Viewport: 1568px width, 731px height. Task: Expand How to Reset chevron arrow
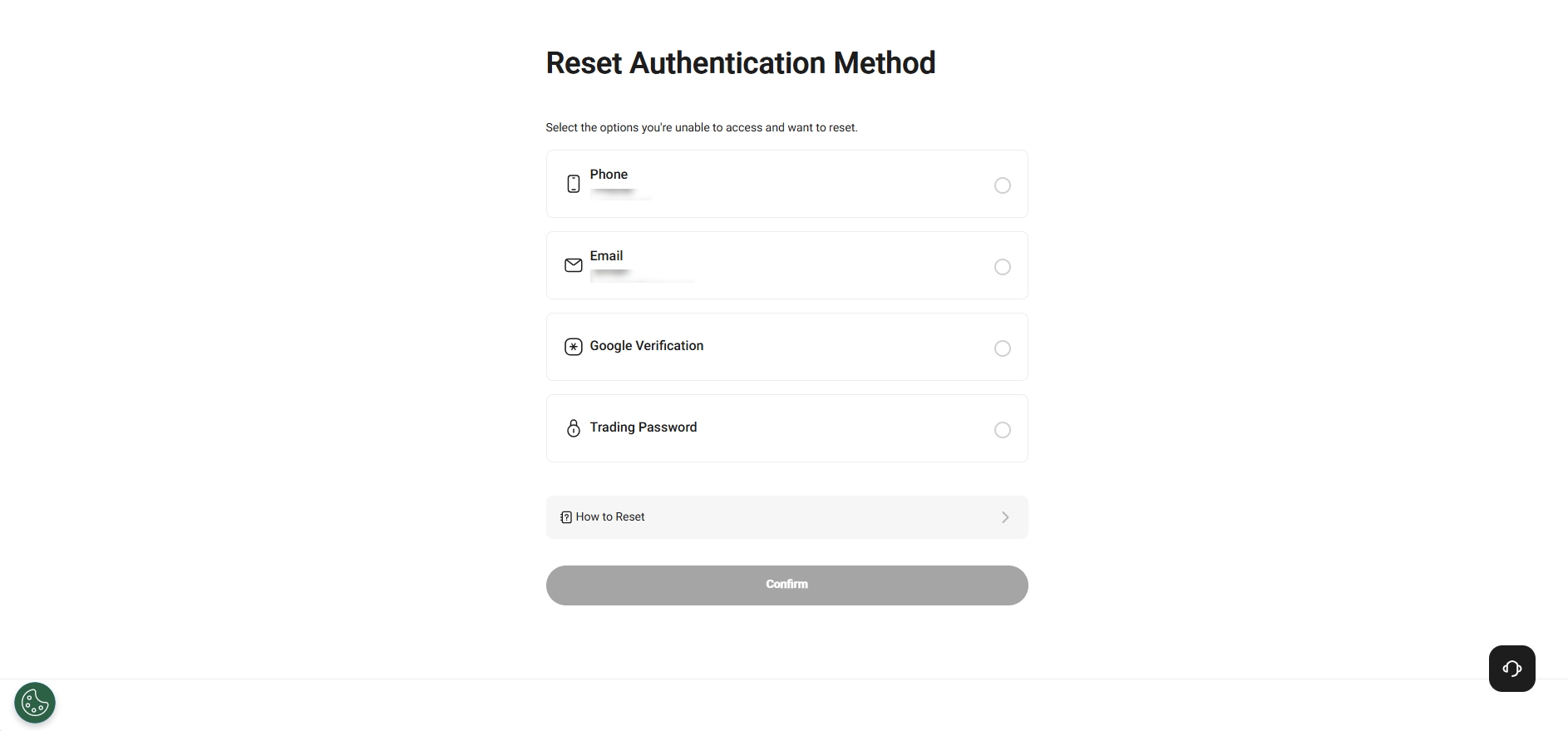coord(1005,517)
